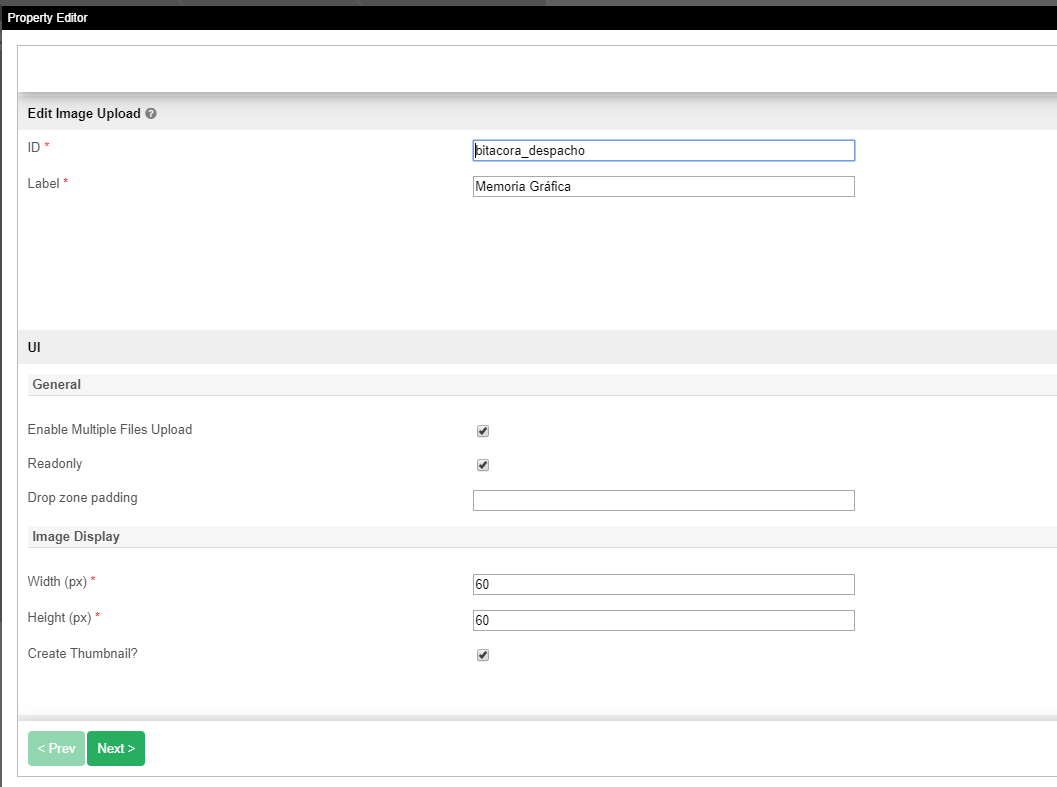Click the 'Readonly' label text
The image size is (1057, 787).
click(55, 464)
